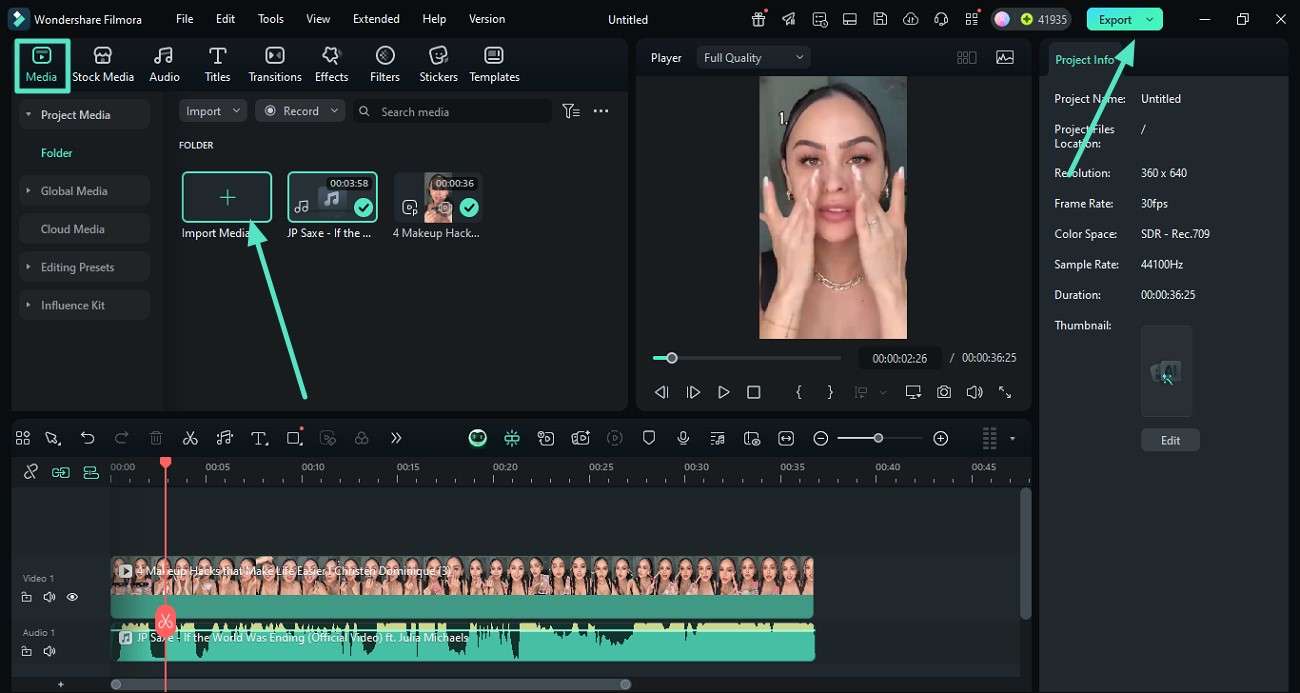
Task: Select Cloud Media in the sidebar
Action: pos(84,229)
